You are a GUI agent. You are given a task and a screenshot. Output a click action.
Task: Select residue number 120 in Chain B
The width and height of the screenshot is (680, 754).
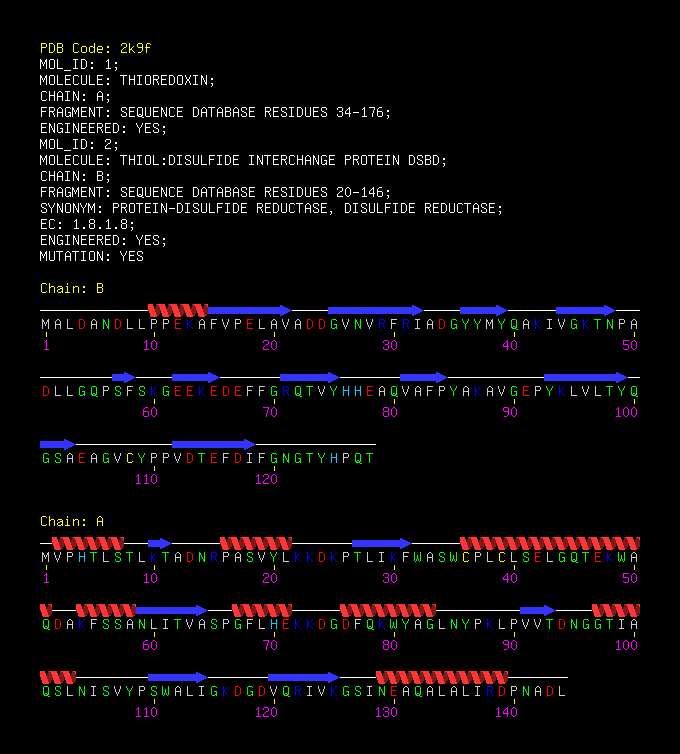tap(266, 479)
